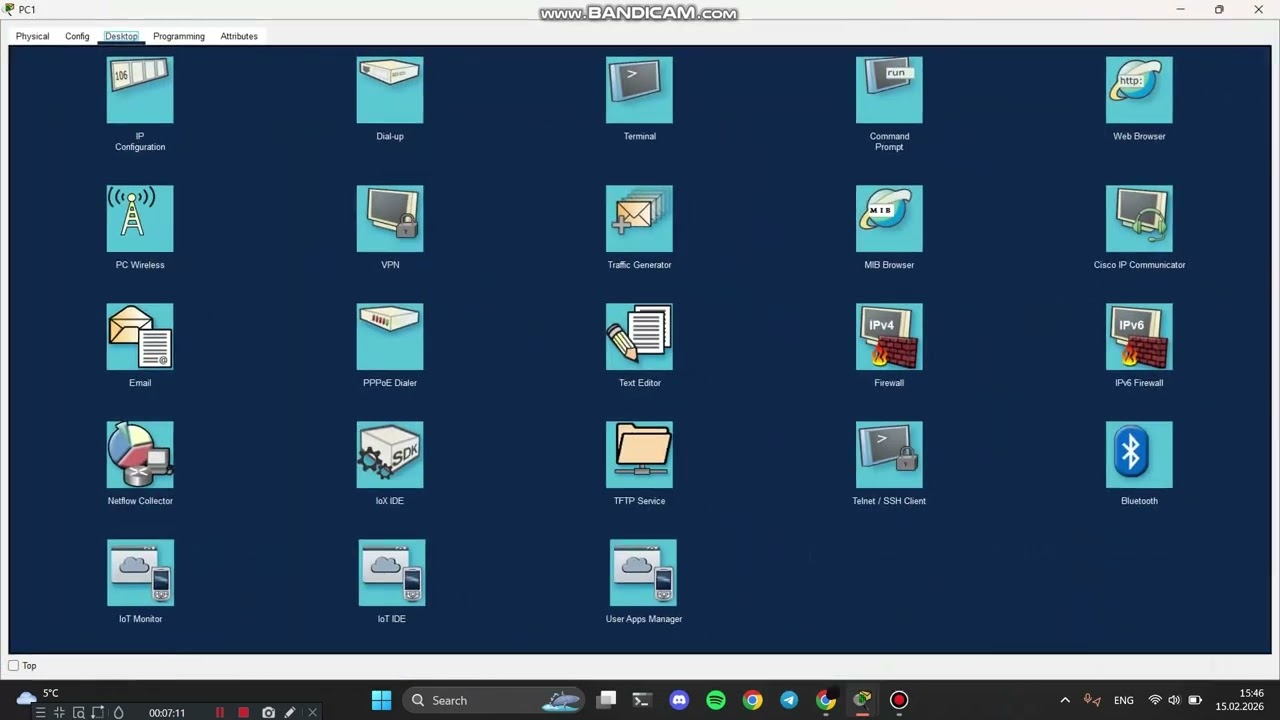Go to the Attributes tab

point(239,36)
